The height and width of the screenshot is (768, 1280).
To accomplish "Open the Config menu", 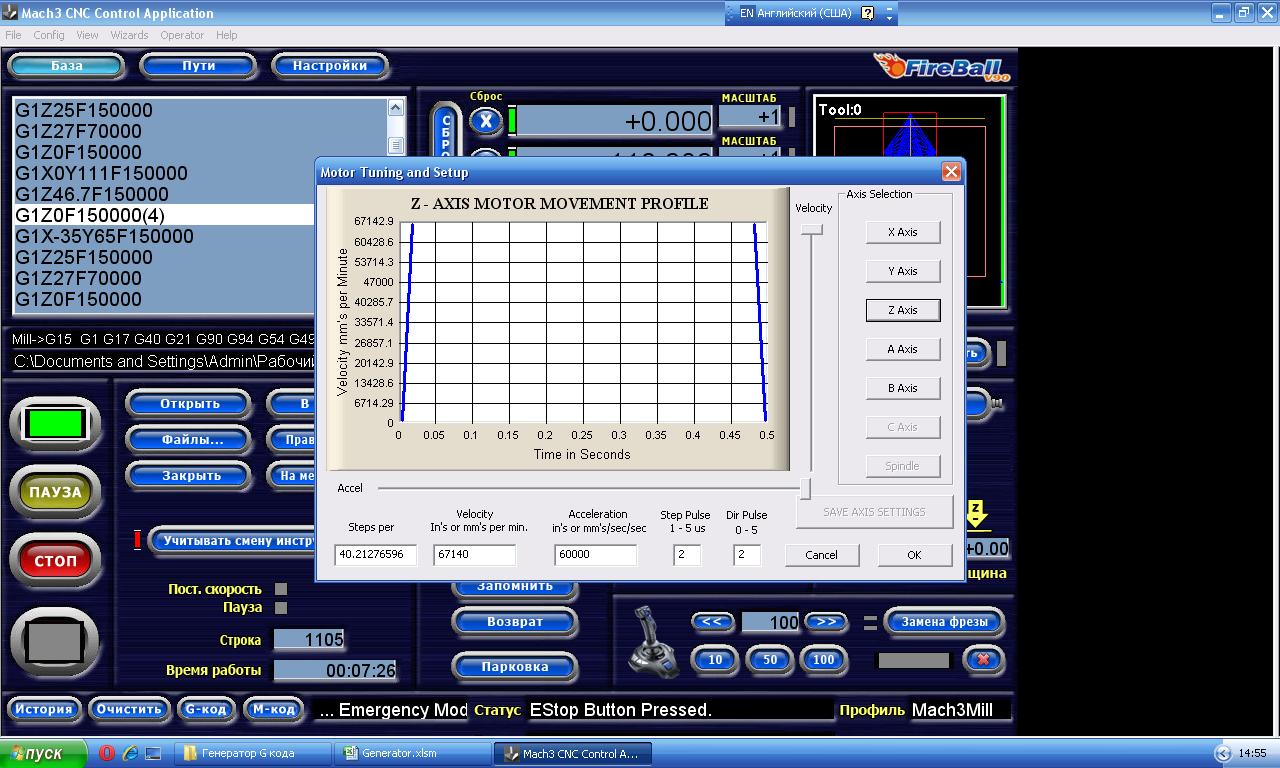I will (49, 35).
